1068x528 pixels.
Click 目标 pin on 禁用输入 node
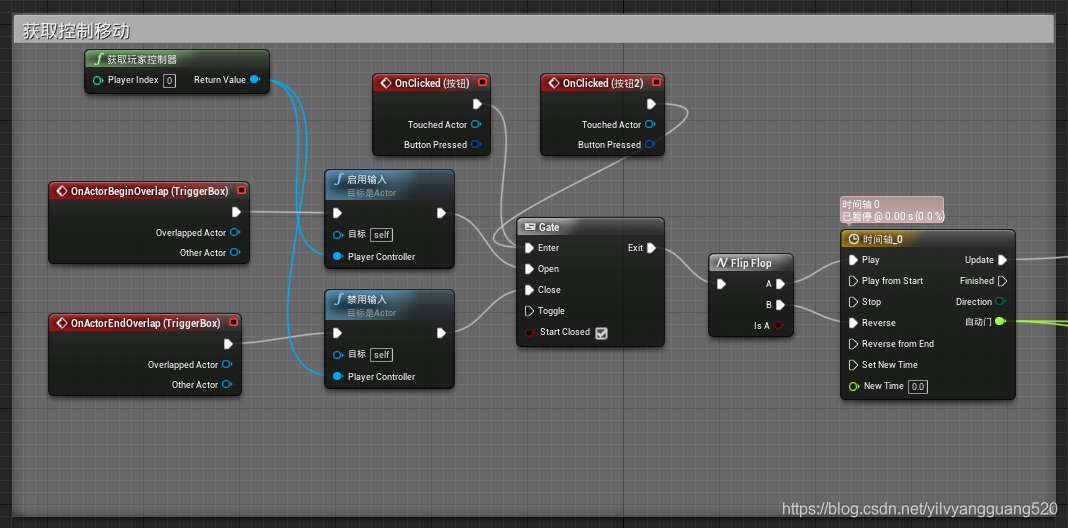click(x=338, y=355)
